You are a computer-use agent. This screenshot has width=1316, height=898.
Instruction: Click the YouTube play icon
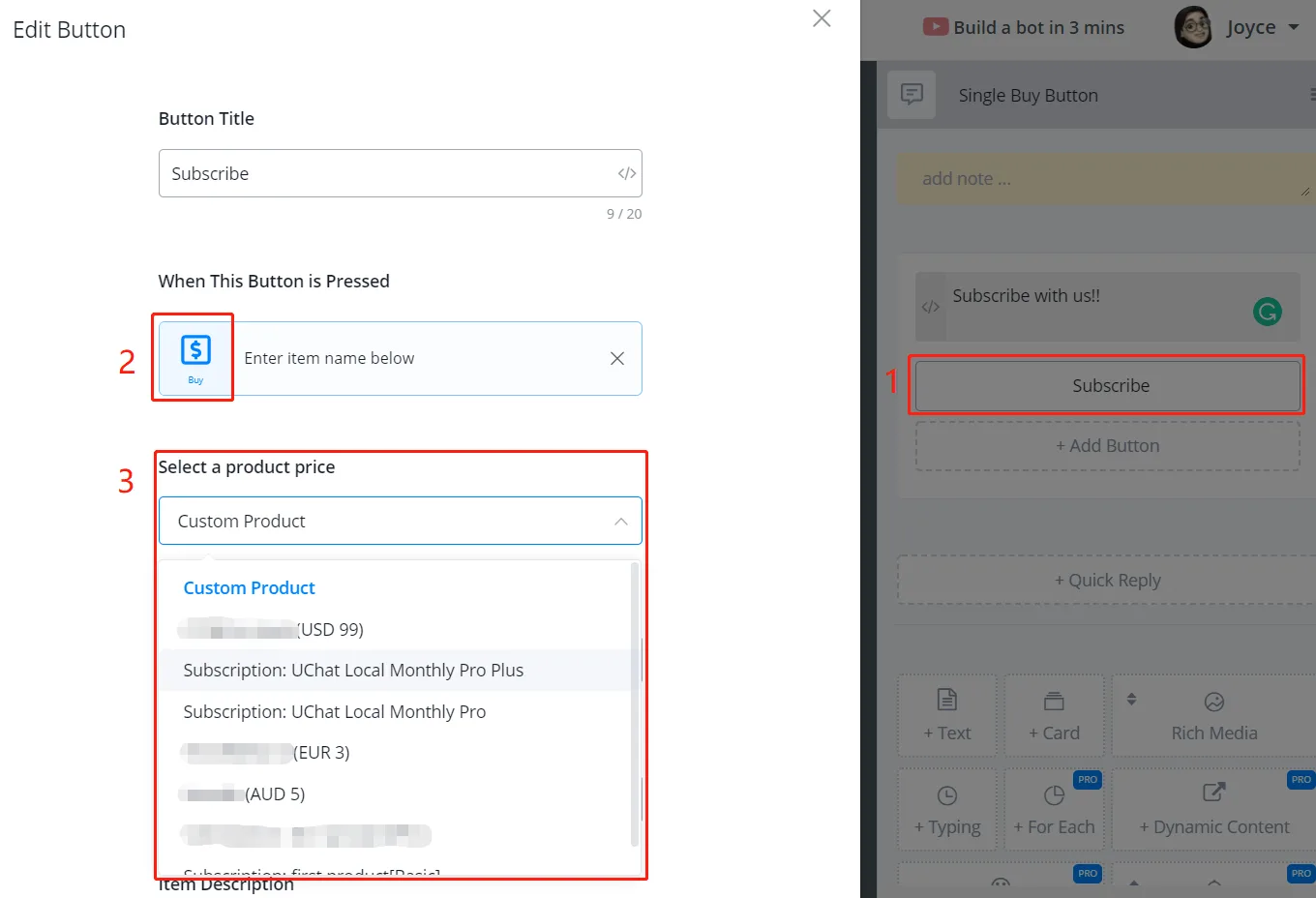click(935, 27)
